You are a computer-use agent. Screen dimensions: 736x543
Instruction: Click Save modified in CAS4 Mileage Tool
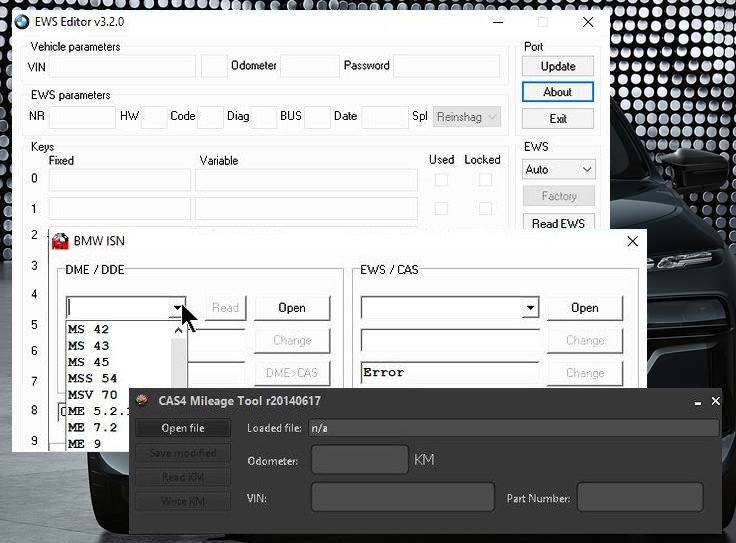click(x=183, y=453)
